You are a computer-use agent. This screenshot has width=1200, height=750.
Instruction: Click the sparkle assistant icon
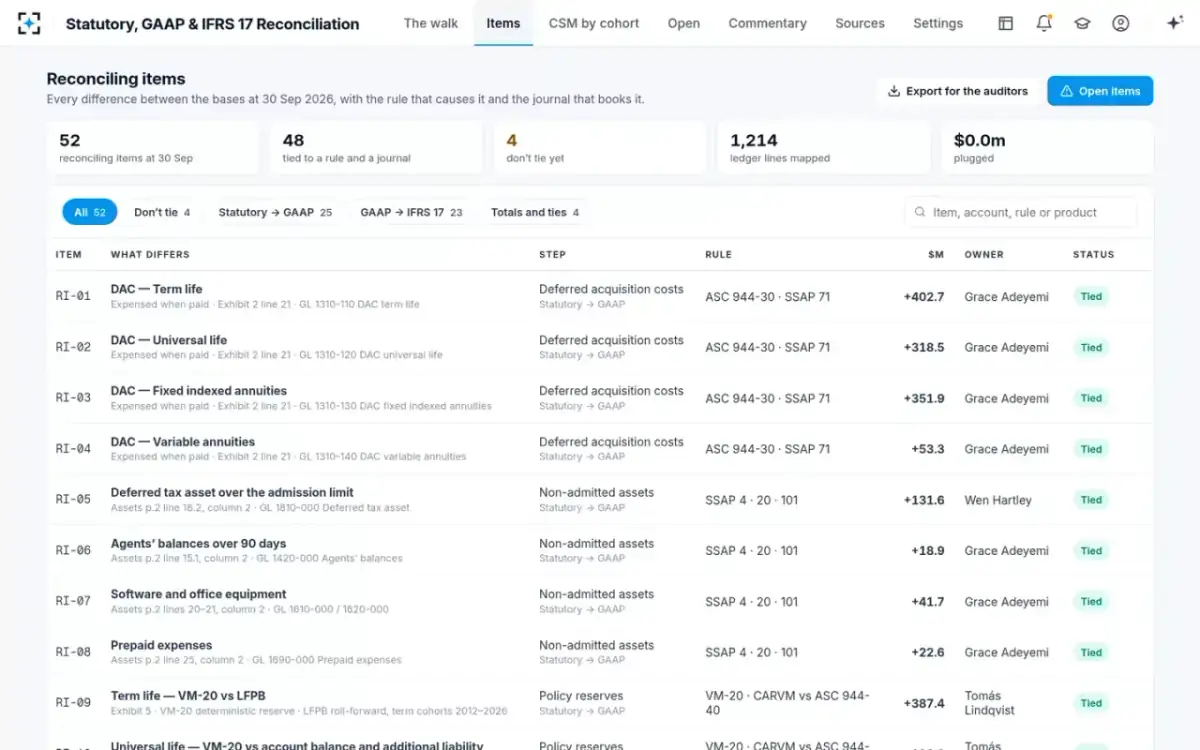point(1175,23)
